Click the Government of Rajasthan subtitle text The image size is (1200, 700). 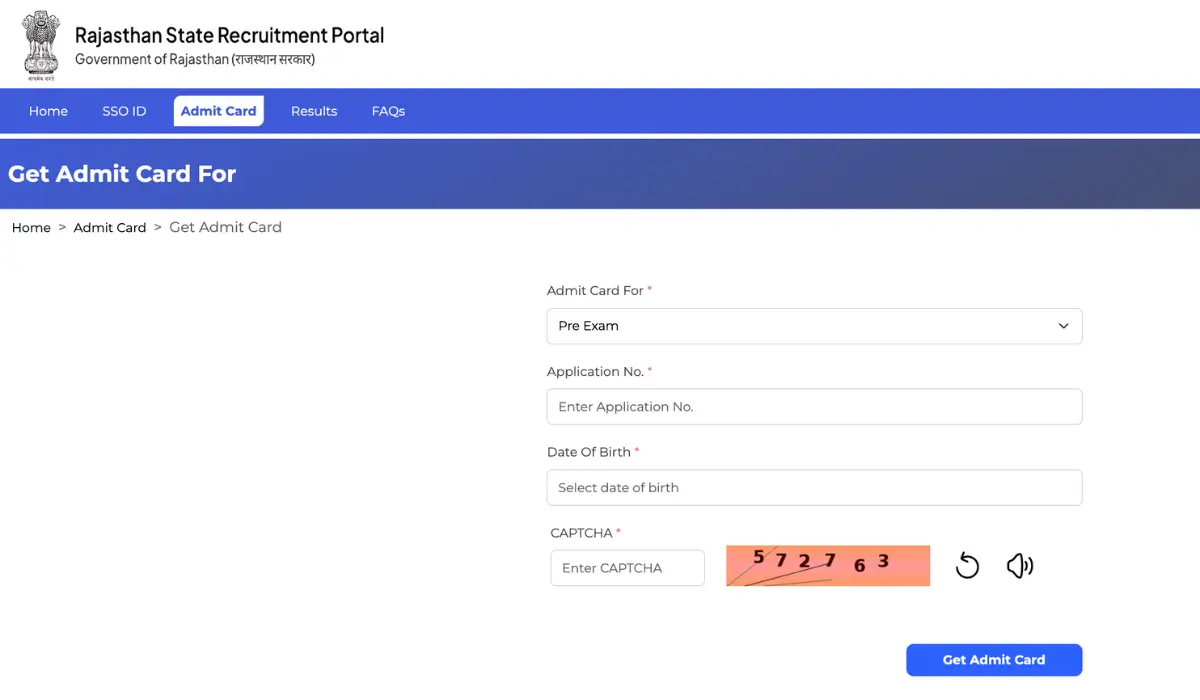pyautogui.click(x=195, y=60)
